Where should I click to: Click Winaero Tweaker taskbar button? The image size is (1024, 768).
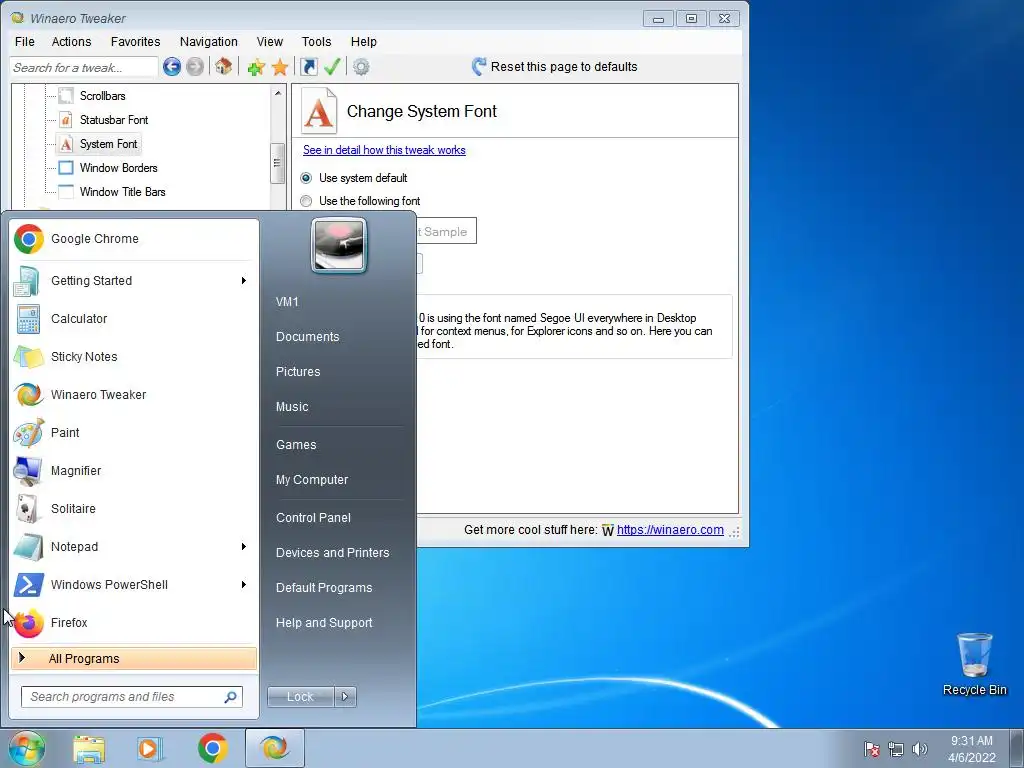[274, 748]
